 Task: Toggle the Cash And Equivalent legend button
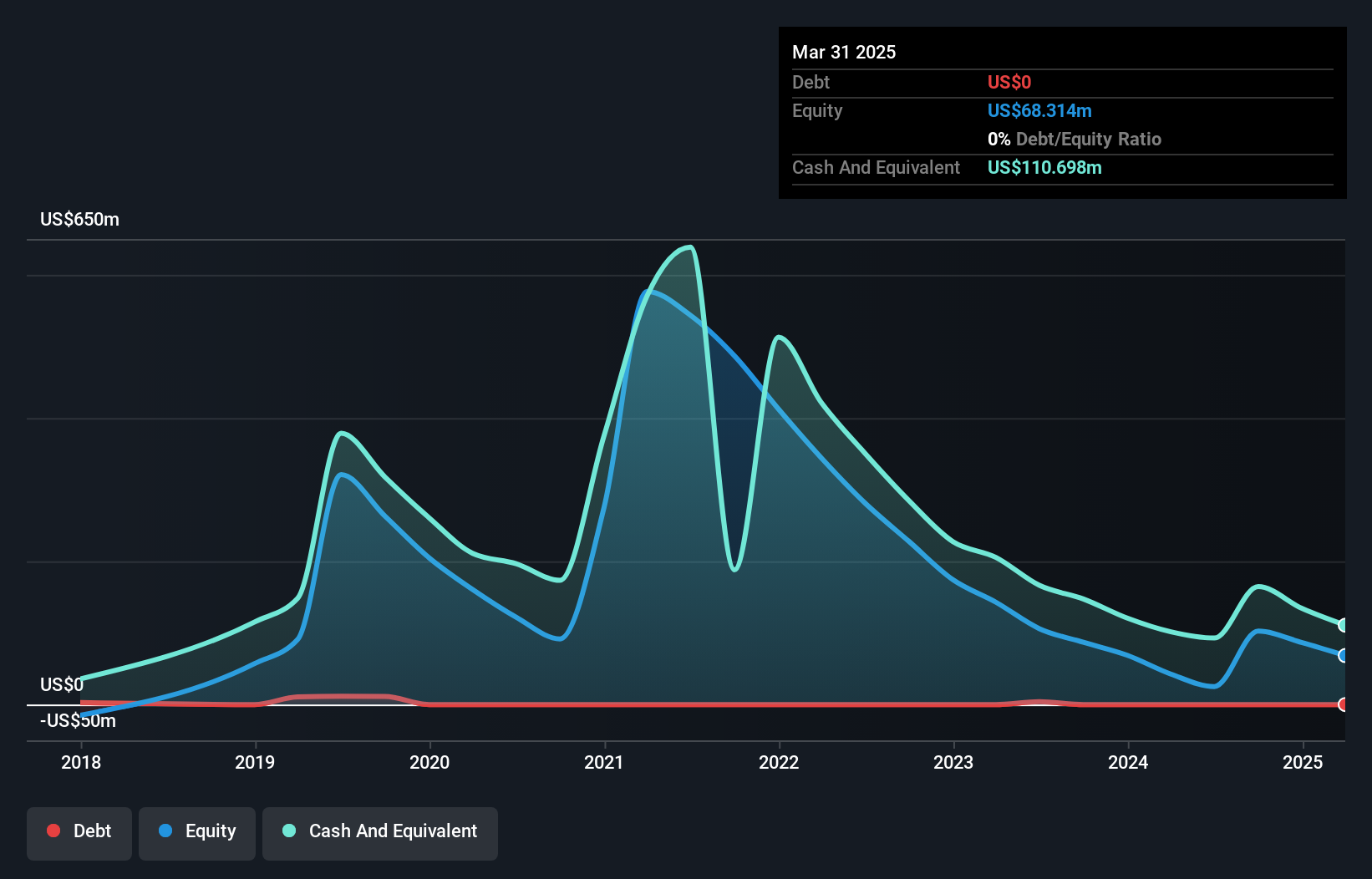[380, 833]
